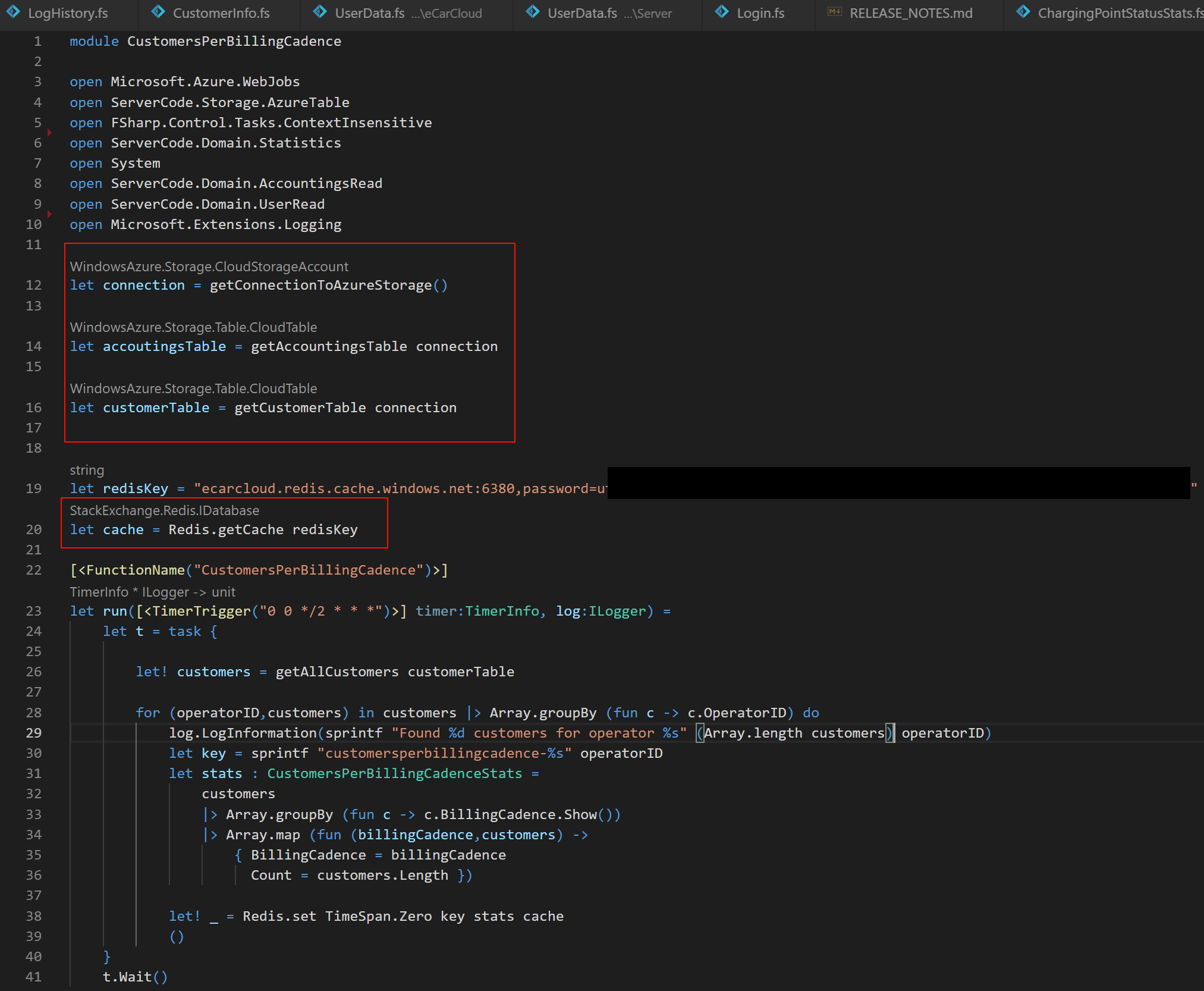Click the WindowsAzure.Storage.CloudStorageAccount type hint
1204x991 pixels.
209,266
